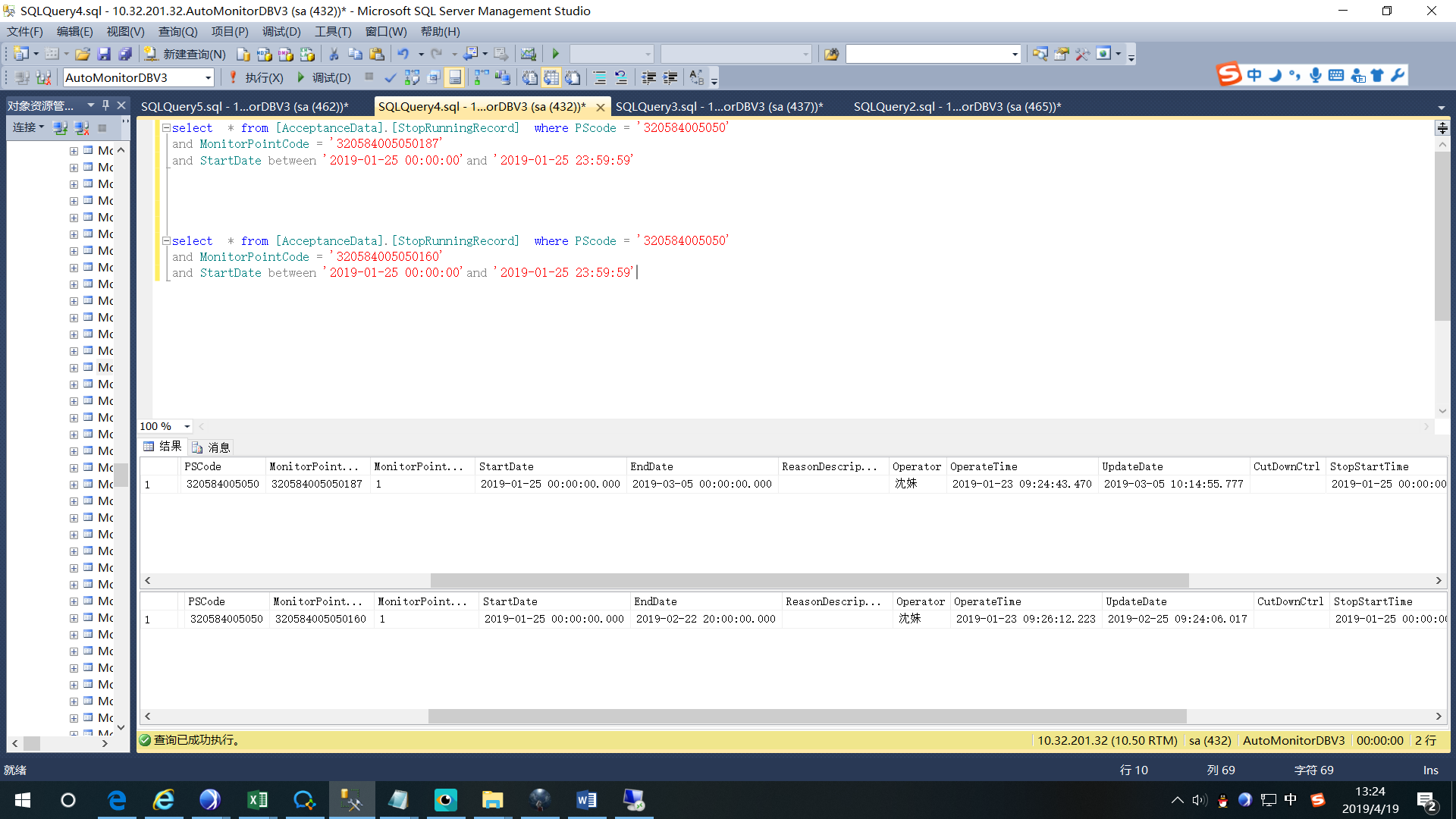Decrease the indent of selected lines
The width and height of the screenshot is (1456, 819).
[648, 77]
